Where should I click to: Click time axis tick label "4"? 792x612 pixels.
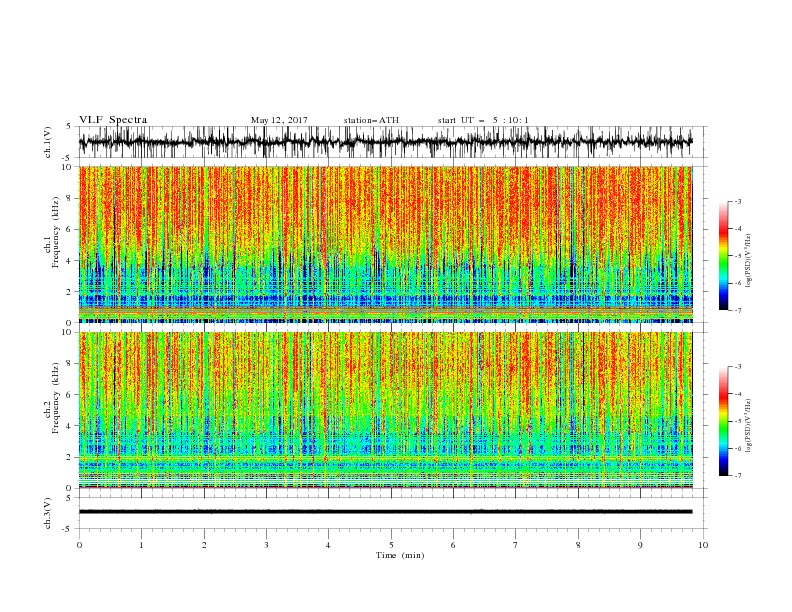[329, 545]
